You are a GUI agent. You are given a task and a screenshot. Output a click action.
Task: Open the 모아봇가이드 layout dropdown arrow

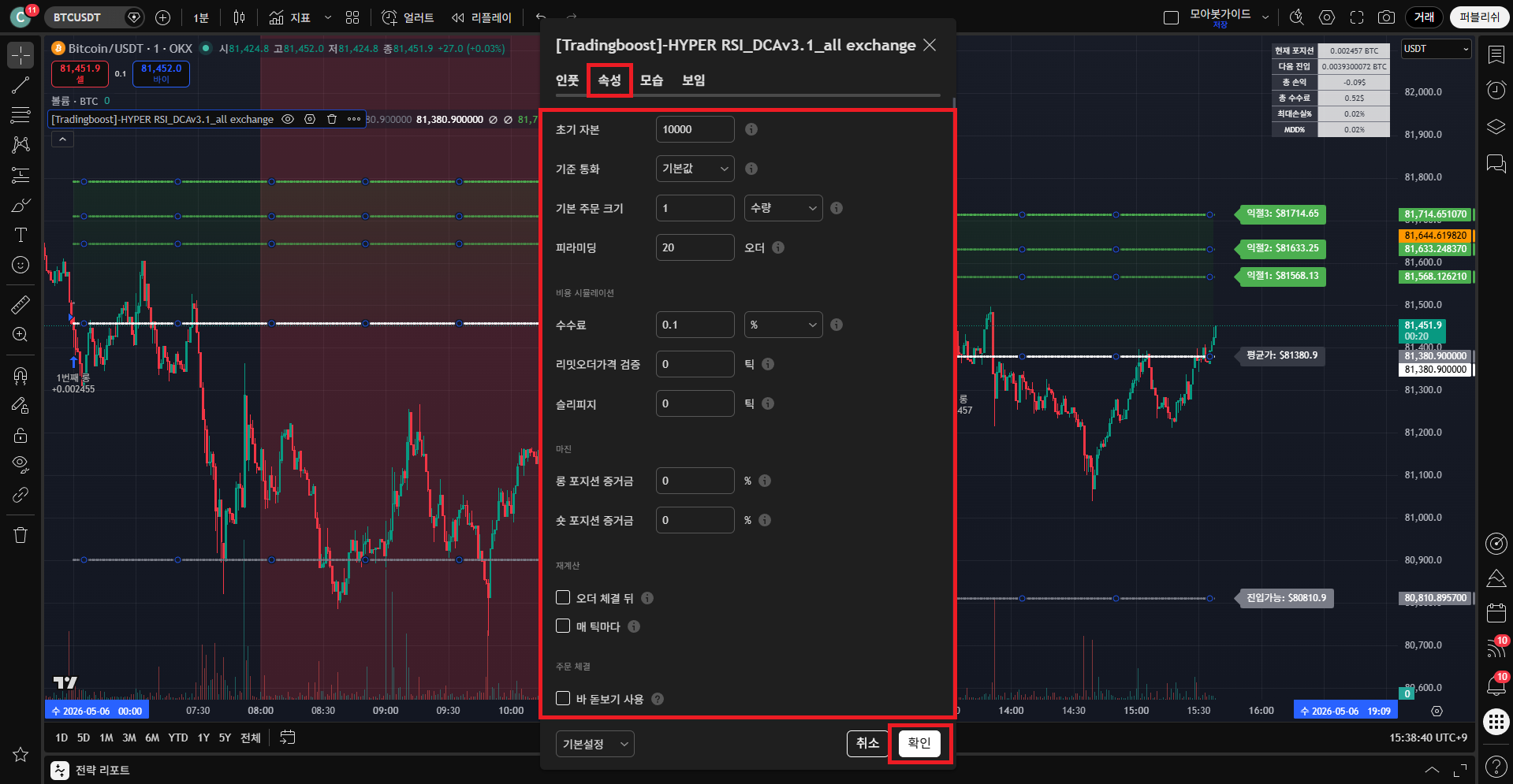1265,17
